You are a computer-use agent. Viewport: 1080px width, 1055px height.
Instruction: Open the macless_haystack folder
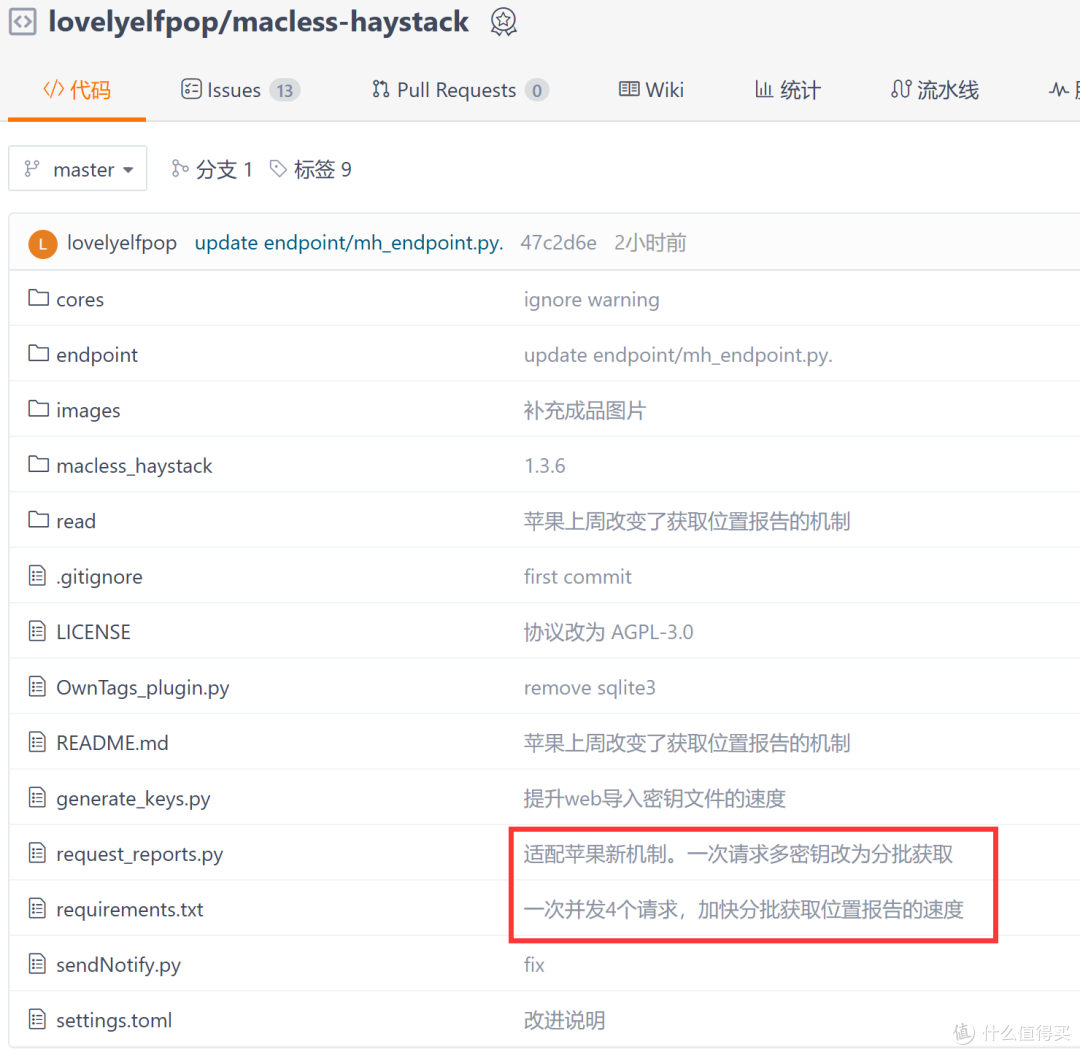pos(134,466)
